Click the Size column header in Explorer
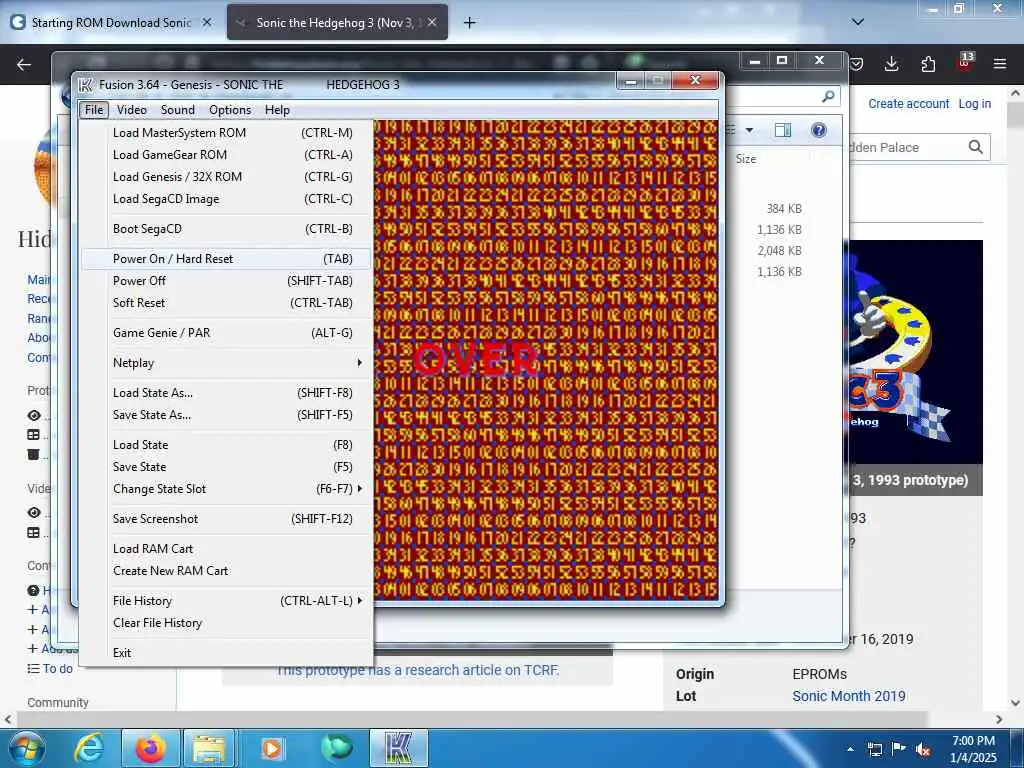Image resolution: width=1024 pixels, height=768 pixels. click(746, 159)
